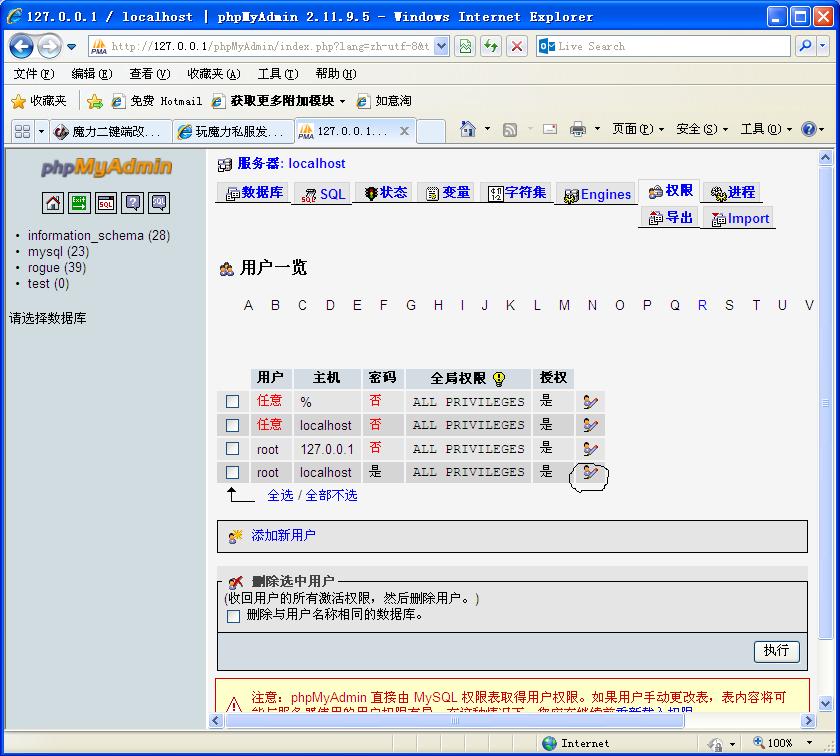Tick the checkbox for the % host user
Viewport: 840px width, 756px height.
click(233, 401)
